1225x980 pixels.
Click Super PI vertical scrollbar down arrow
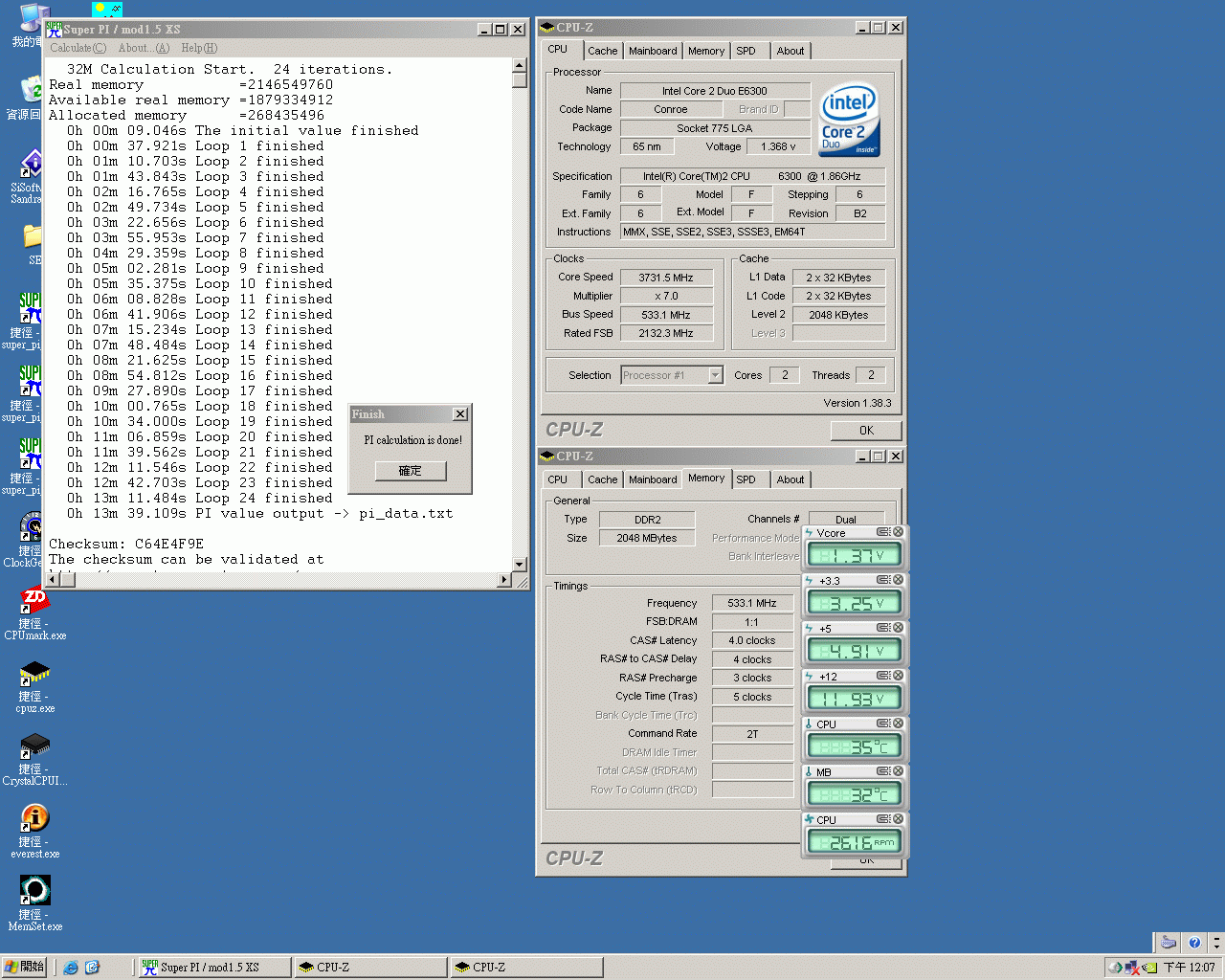click(x=520, y=565)
